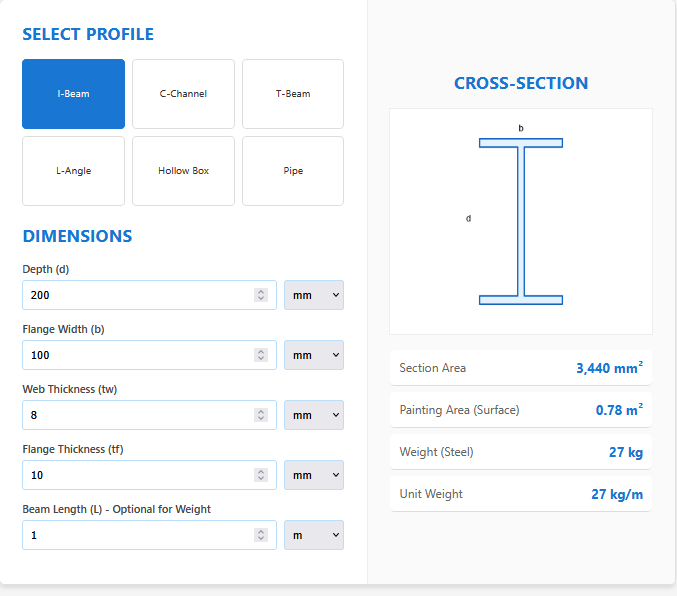Image resolution: width=677 pixels, height=596 pixels.
Task: Select the Pipe profile
Action: click(x=293, y=171)
